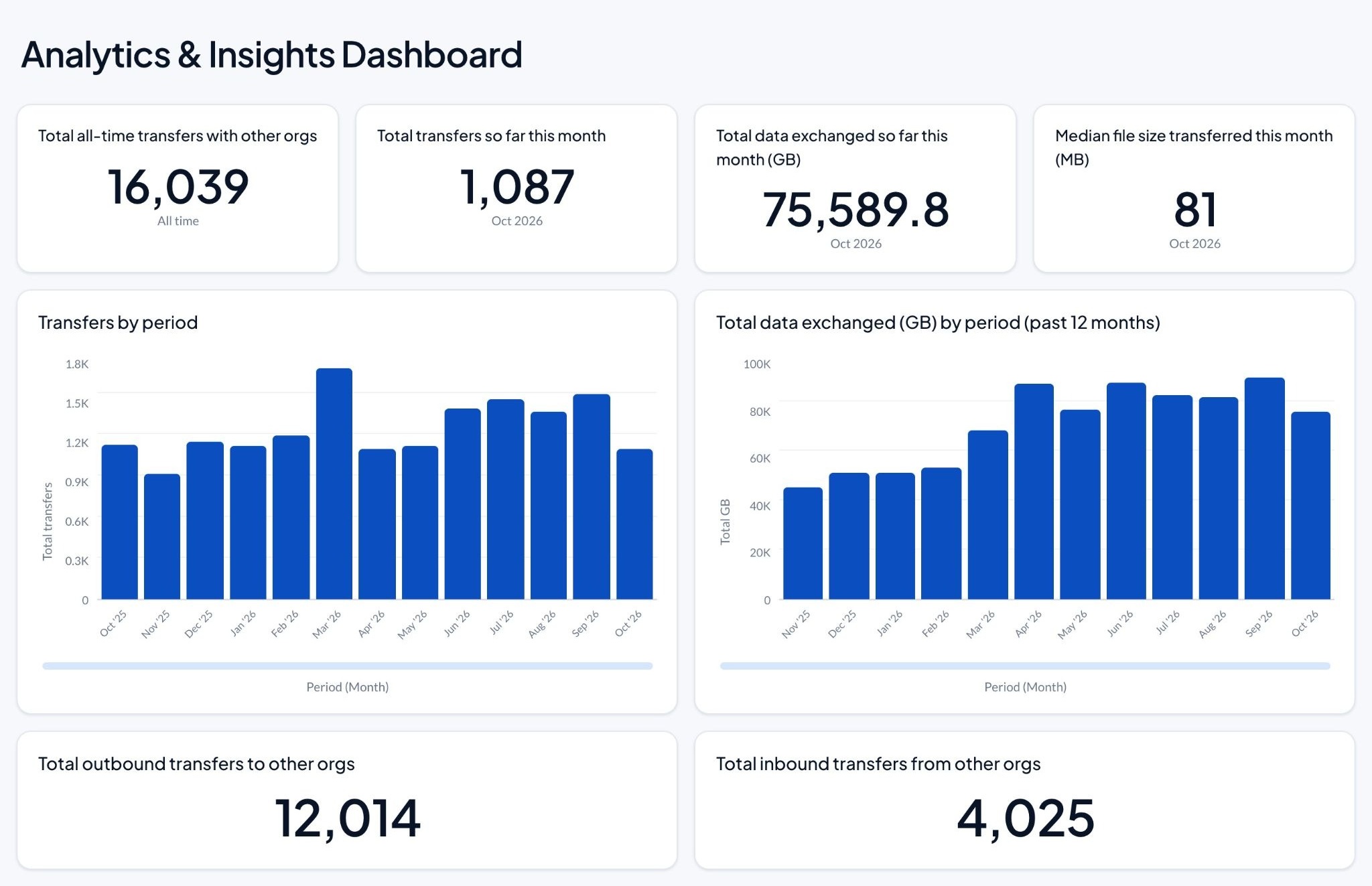The width and height of the screenshot is (1372, 886).
Task: Click the 1.8K y-axis tick label
Action: [x=77, y=364]
